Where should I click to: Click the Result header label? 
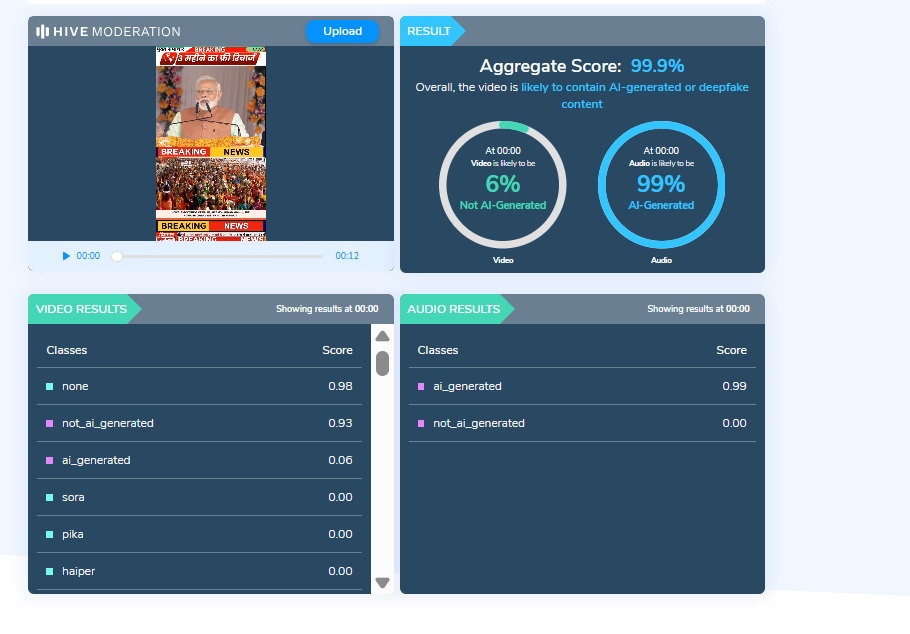click(429, 31)
